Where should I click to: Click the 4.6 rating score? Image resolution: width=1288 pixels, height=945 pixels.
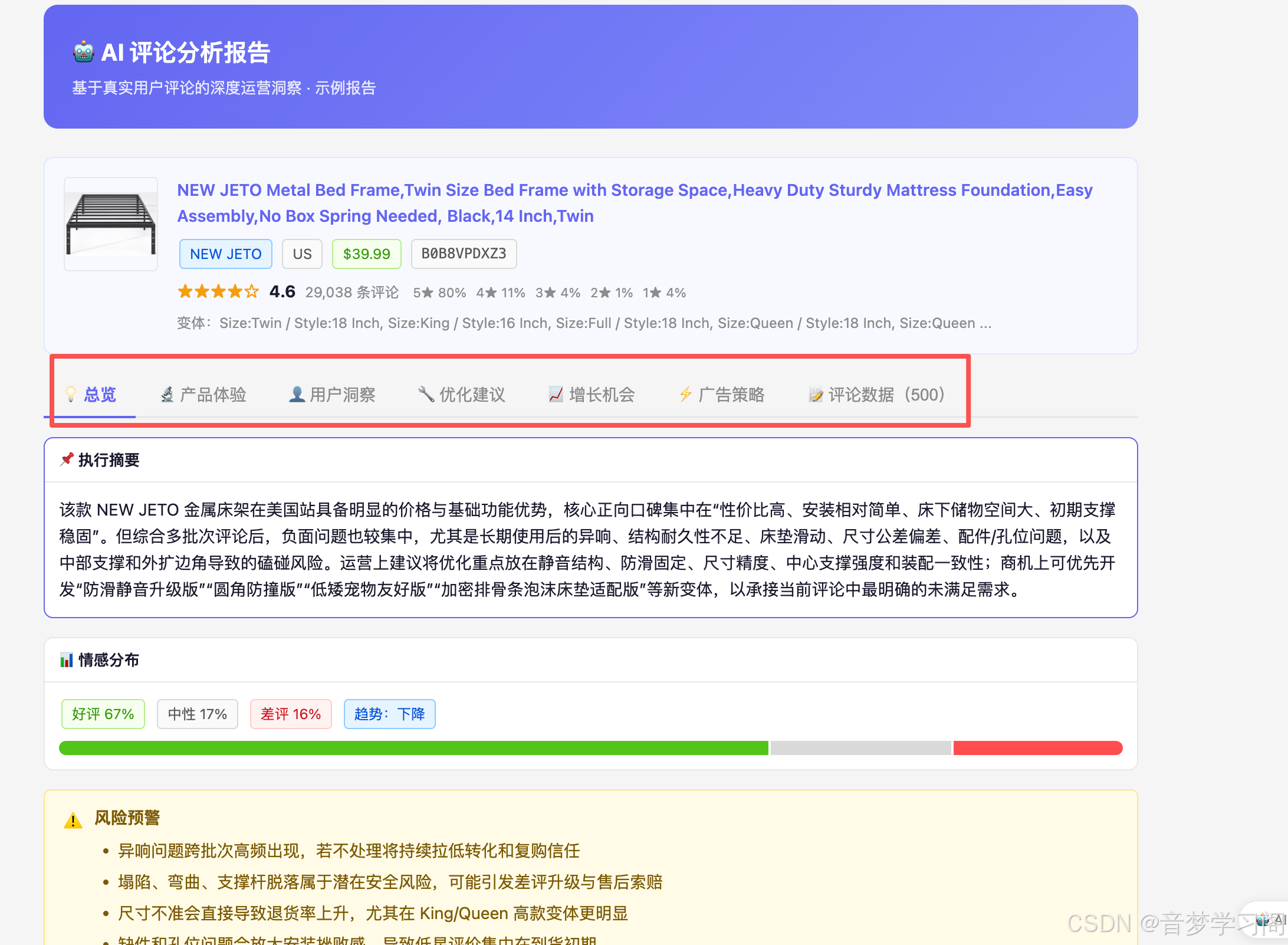[x=282, y=291]
